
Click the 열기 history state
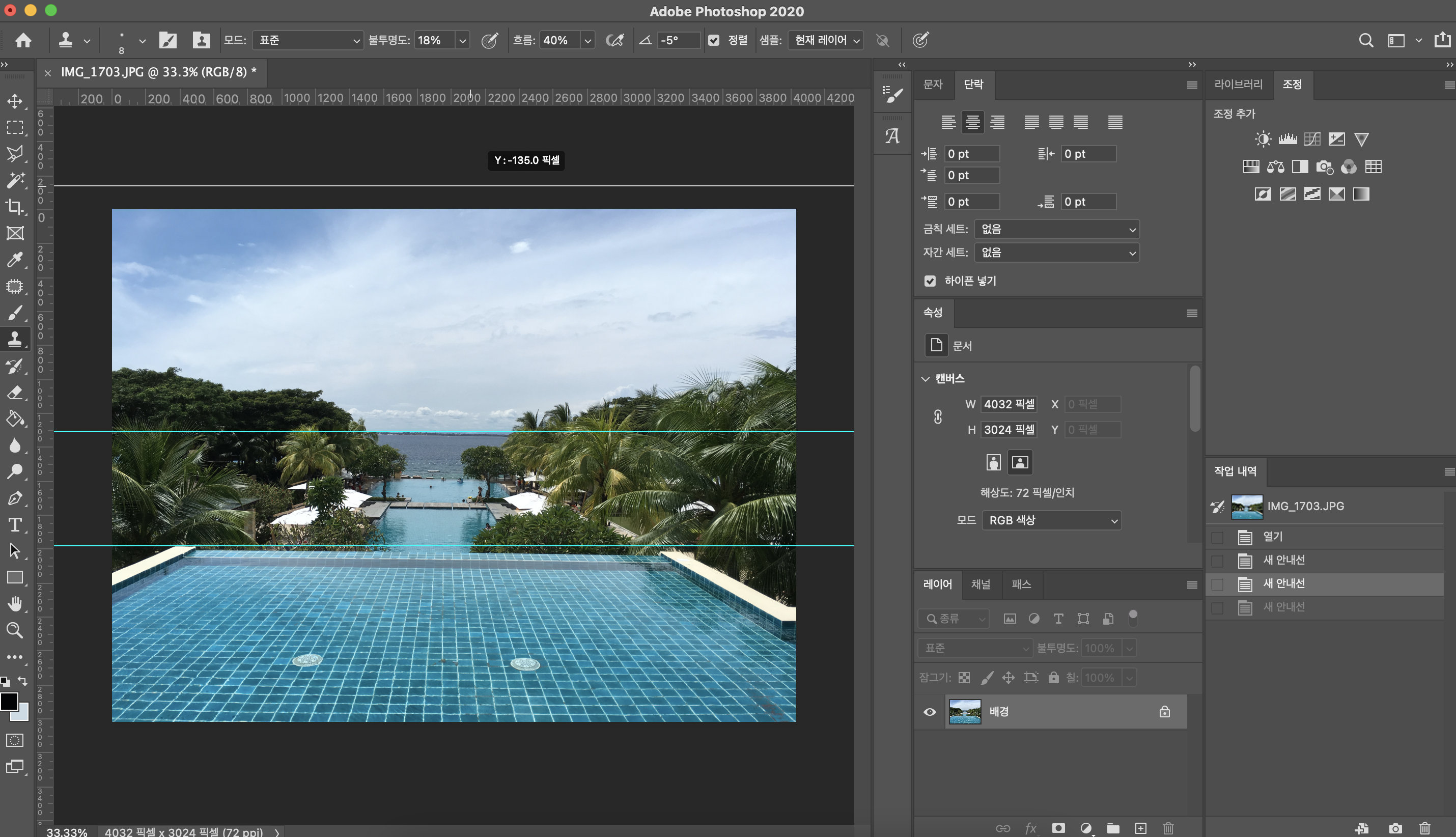1272,536
